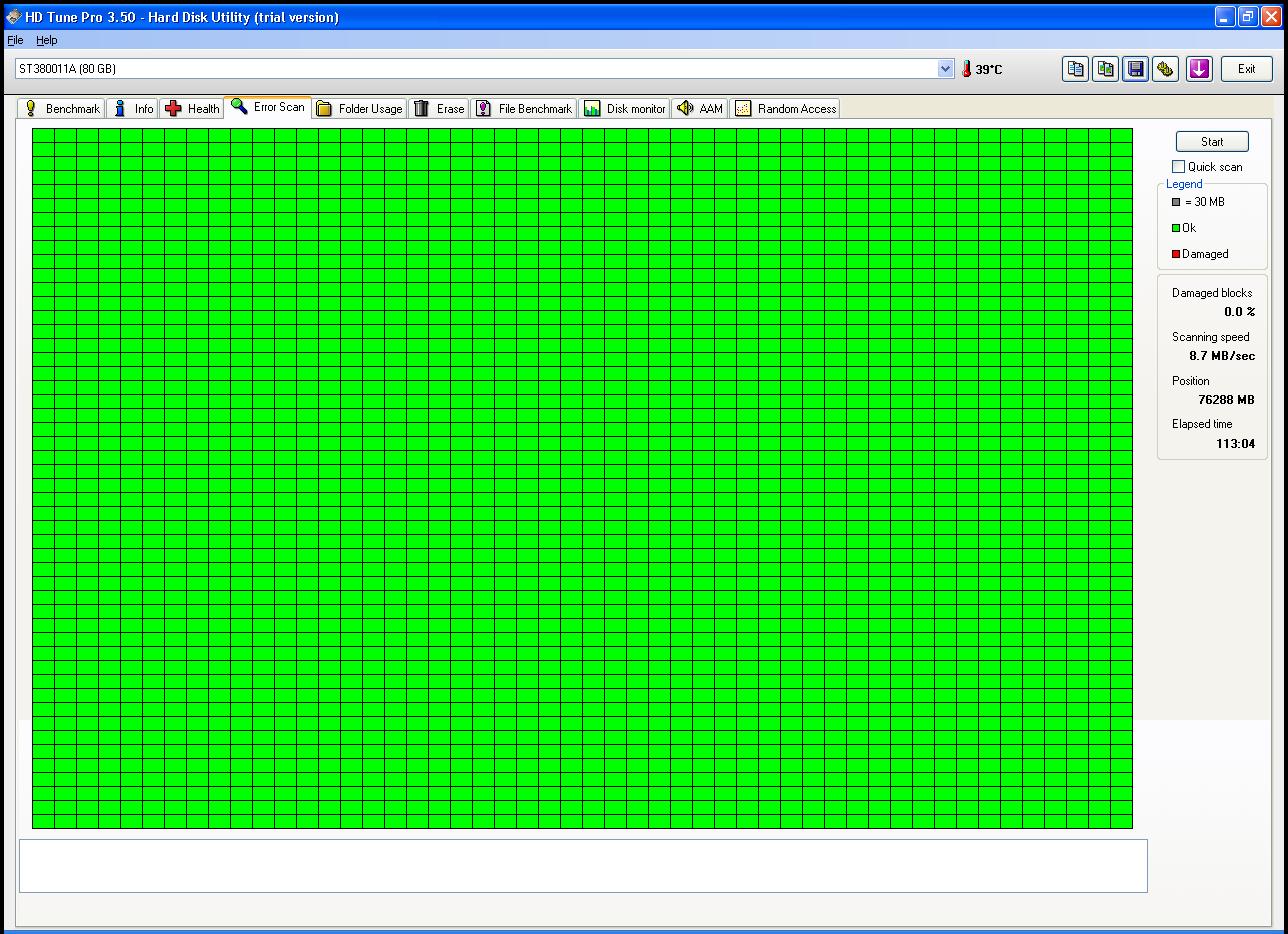Start the error scan
This screenshot has width=1288, height=934.
(x=1212, y=142)
